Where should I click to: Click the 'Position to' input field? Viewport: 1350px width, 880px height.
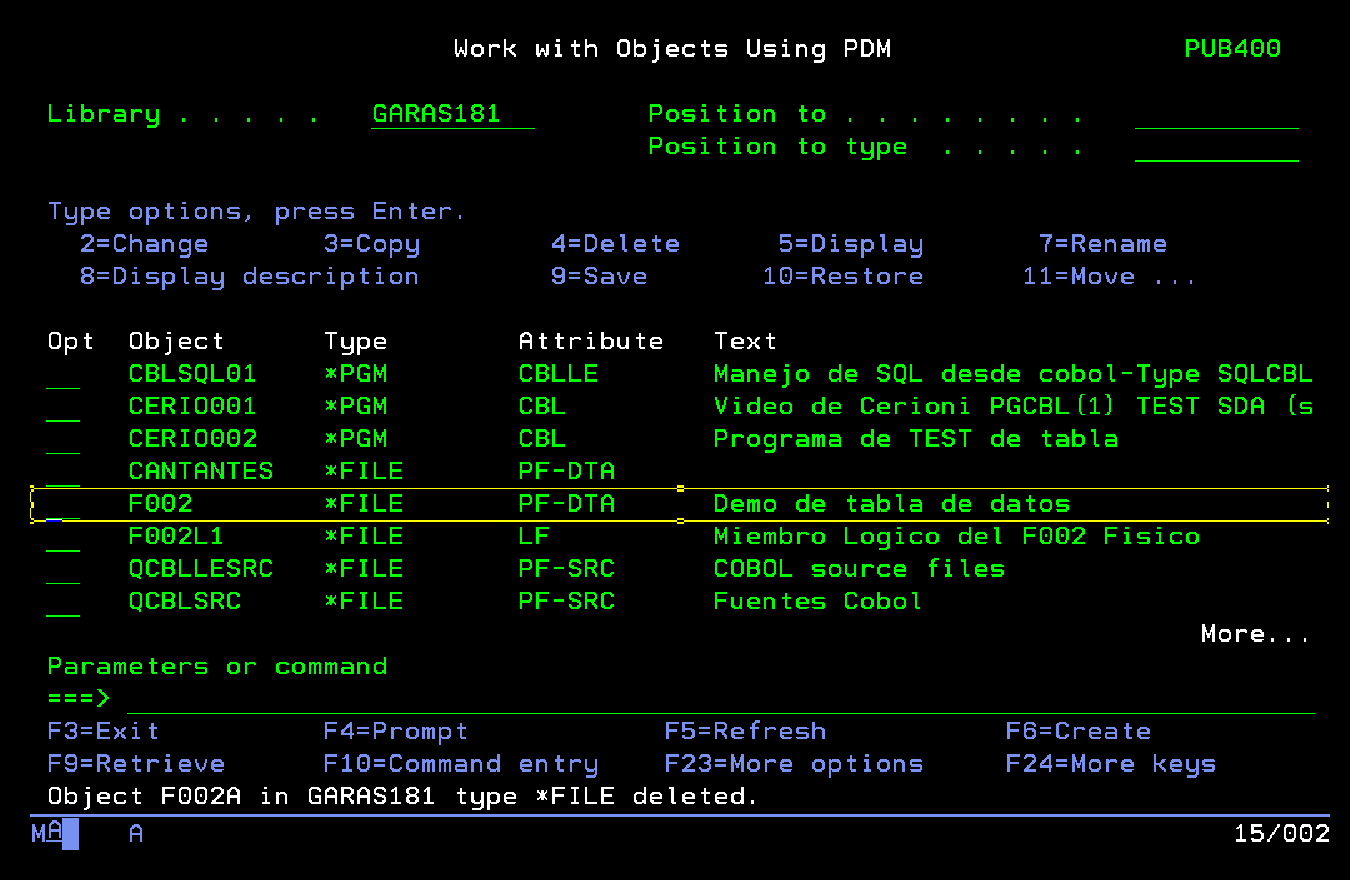[1216, 114]
